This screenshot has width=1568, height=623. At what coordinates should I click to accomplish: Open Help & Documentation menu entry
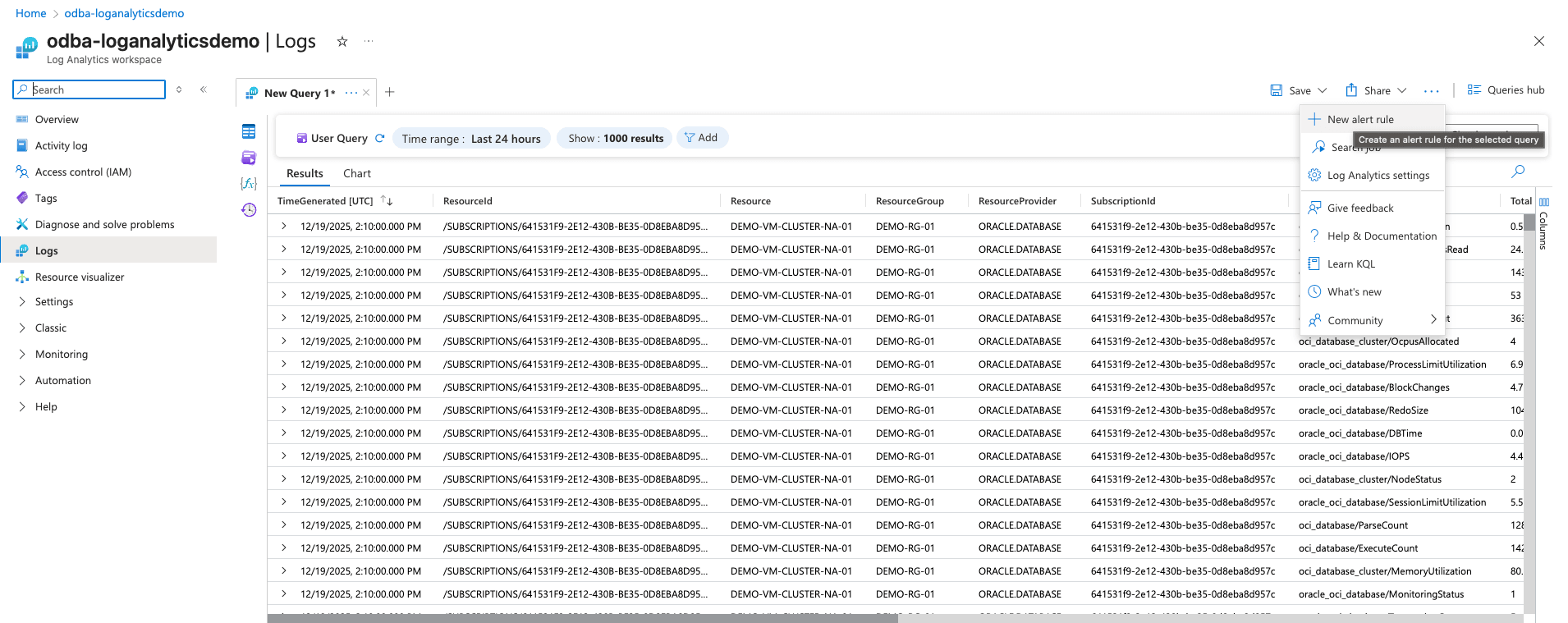pos(1372,236)
